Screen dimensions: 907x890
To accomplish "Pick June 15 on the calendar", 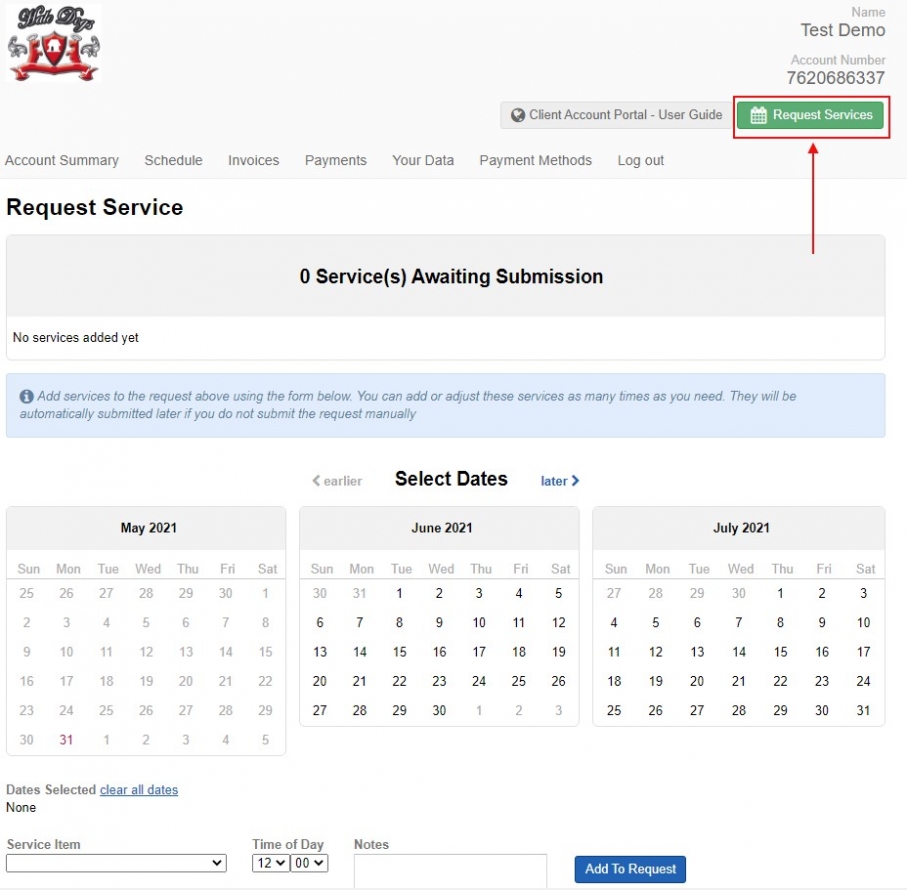I will tap(399, 652).
